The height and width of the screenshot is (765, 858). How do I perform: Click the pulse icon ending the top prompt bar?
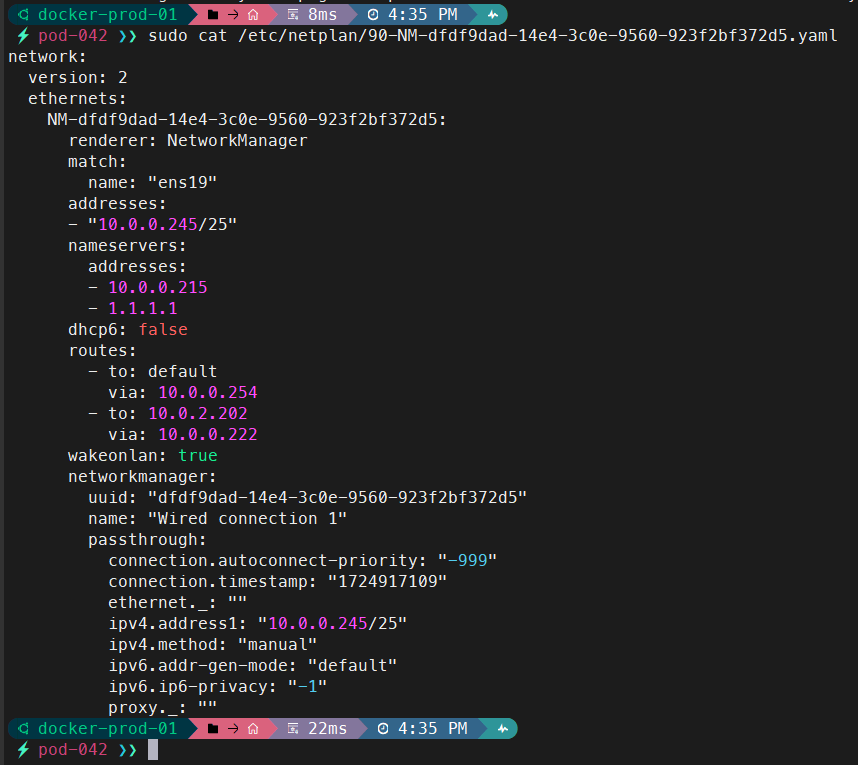[x=491, y=15]
